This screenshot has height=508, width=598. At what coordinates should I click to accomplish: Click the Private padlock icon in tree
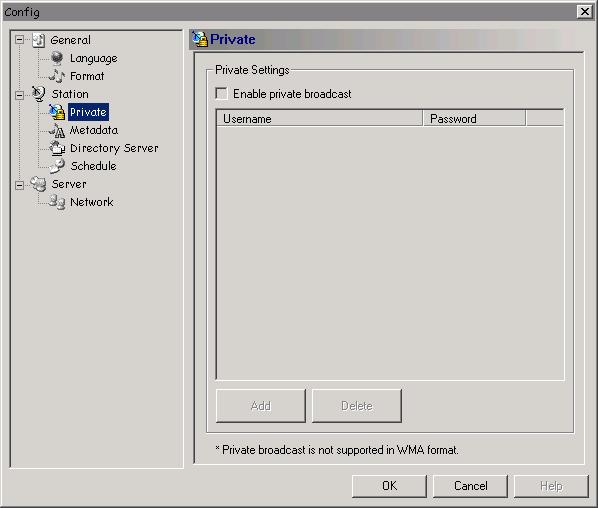(x=57, y=112)
